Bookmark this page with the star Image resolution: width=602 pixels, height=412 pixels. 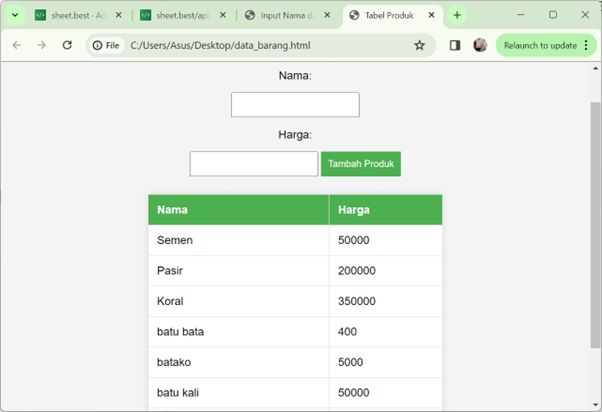tap(419, 45)
